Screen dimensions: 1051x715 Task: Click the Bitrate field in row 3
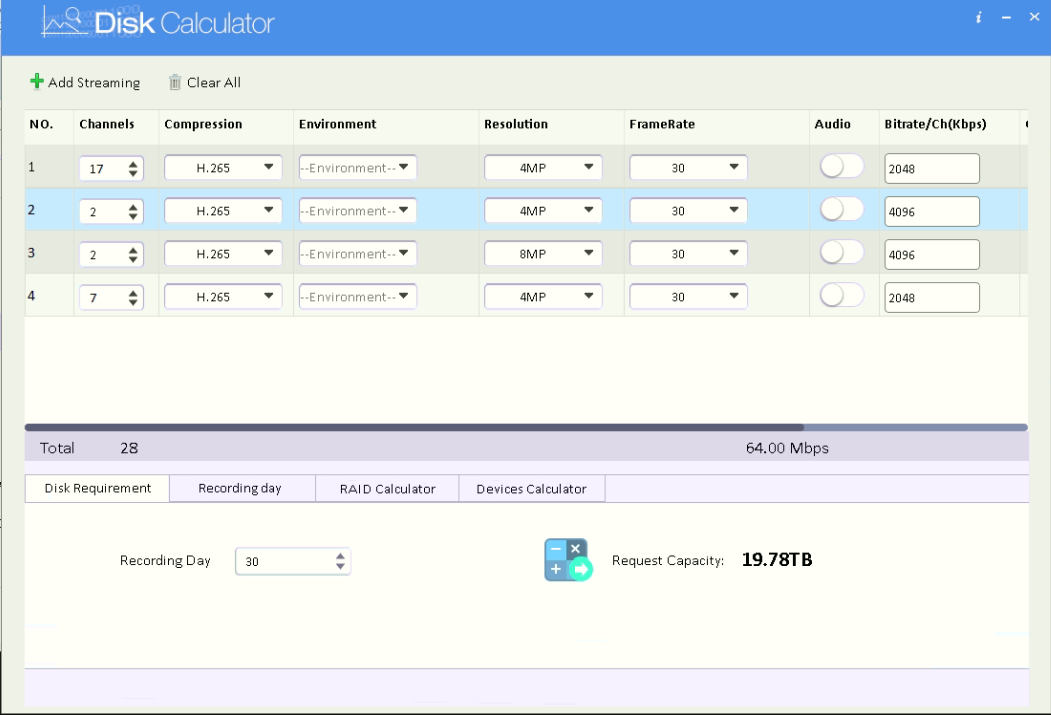click(x=931, y=255)
